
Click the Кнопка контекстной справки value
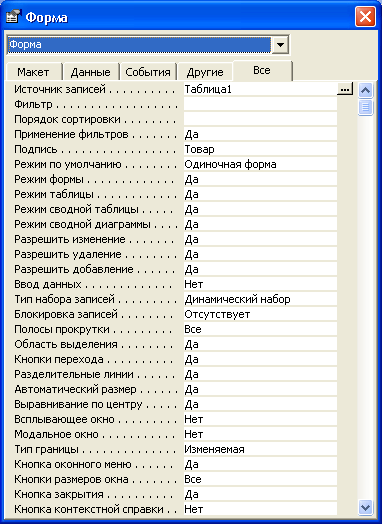point(260,509)
